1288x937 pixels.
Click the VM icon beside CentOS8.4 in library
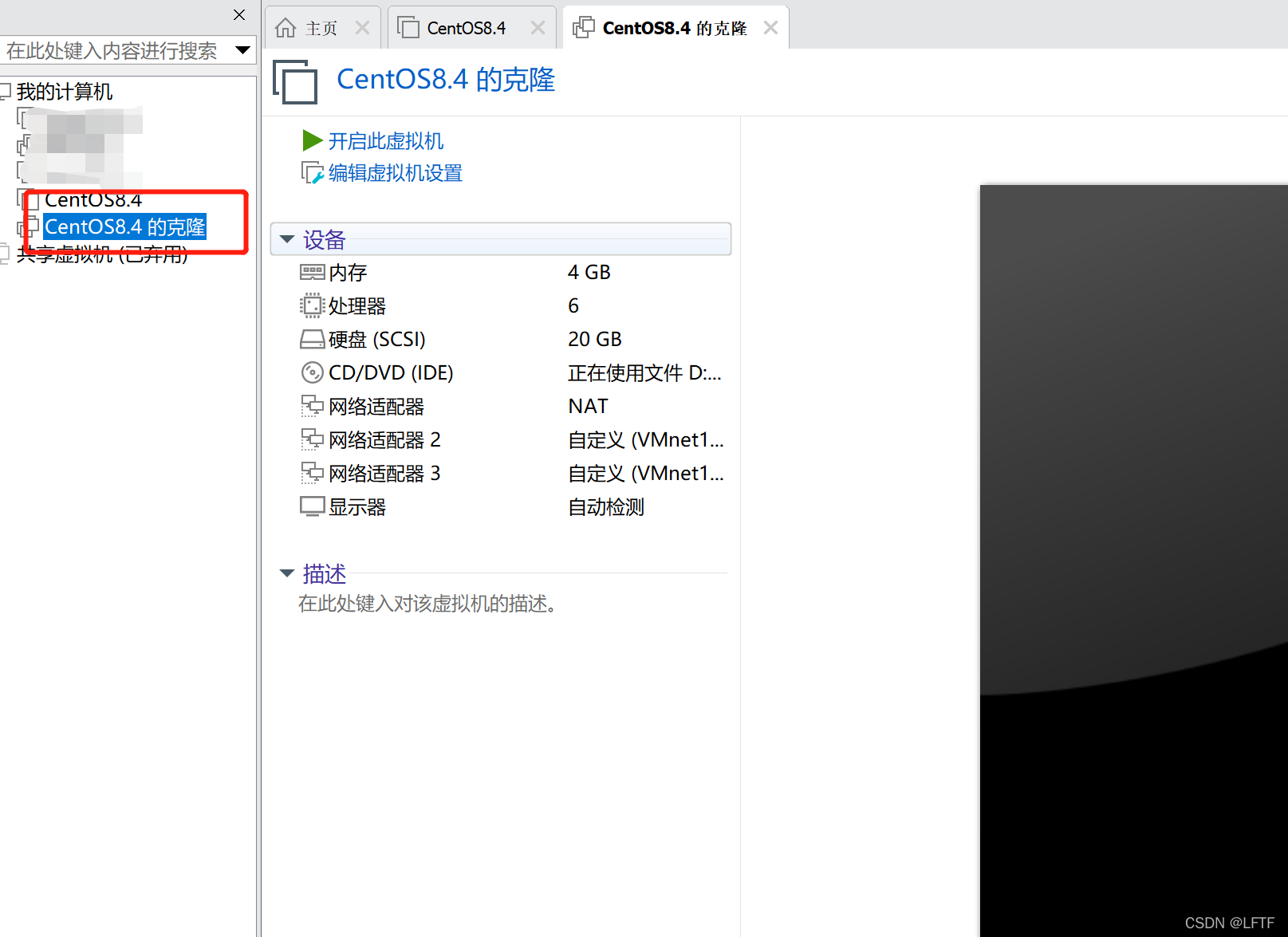[29, 199]
